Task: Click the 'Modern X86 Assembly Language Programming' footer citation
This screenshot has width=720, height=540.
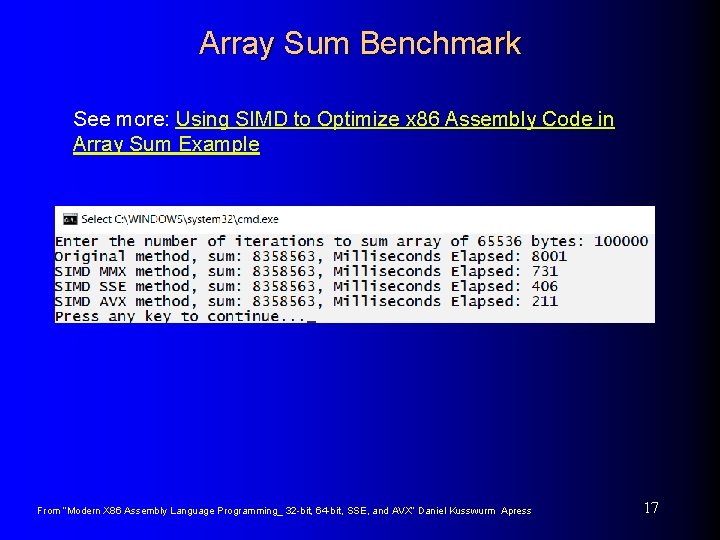Action: (x=284, y=511)
